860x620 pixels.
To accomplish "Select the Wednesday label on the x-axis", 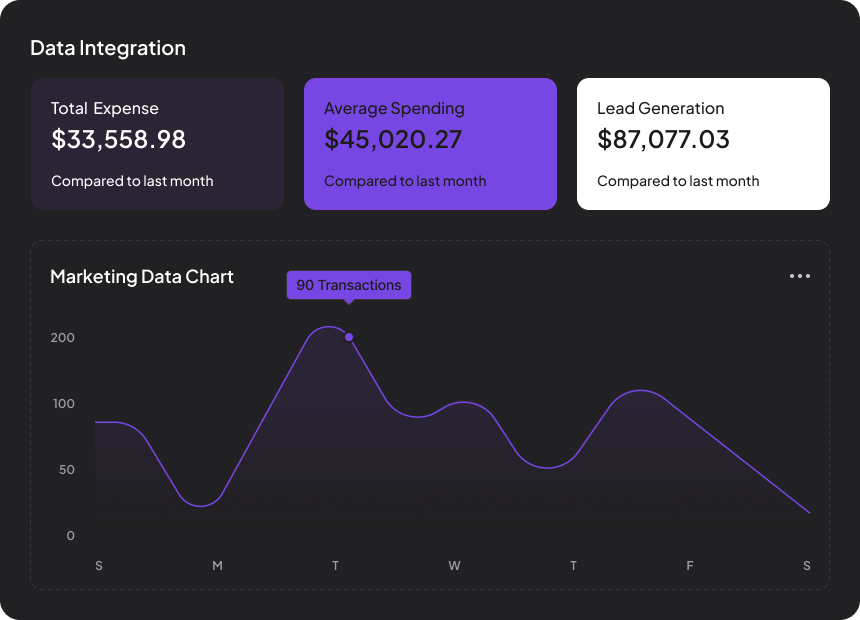I will pos(454,566).
